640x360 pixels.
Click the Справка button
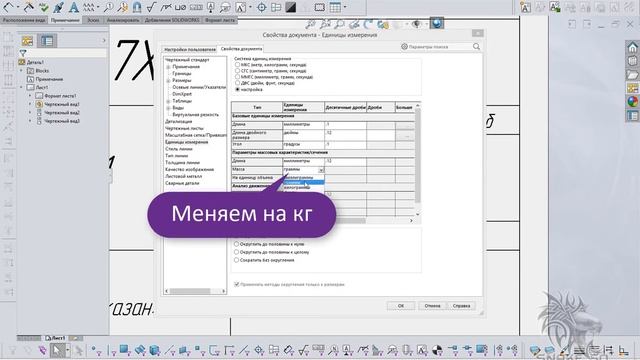(x=461, y=306)
